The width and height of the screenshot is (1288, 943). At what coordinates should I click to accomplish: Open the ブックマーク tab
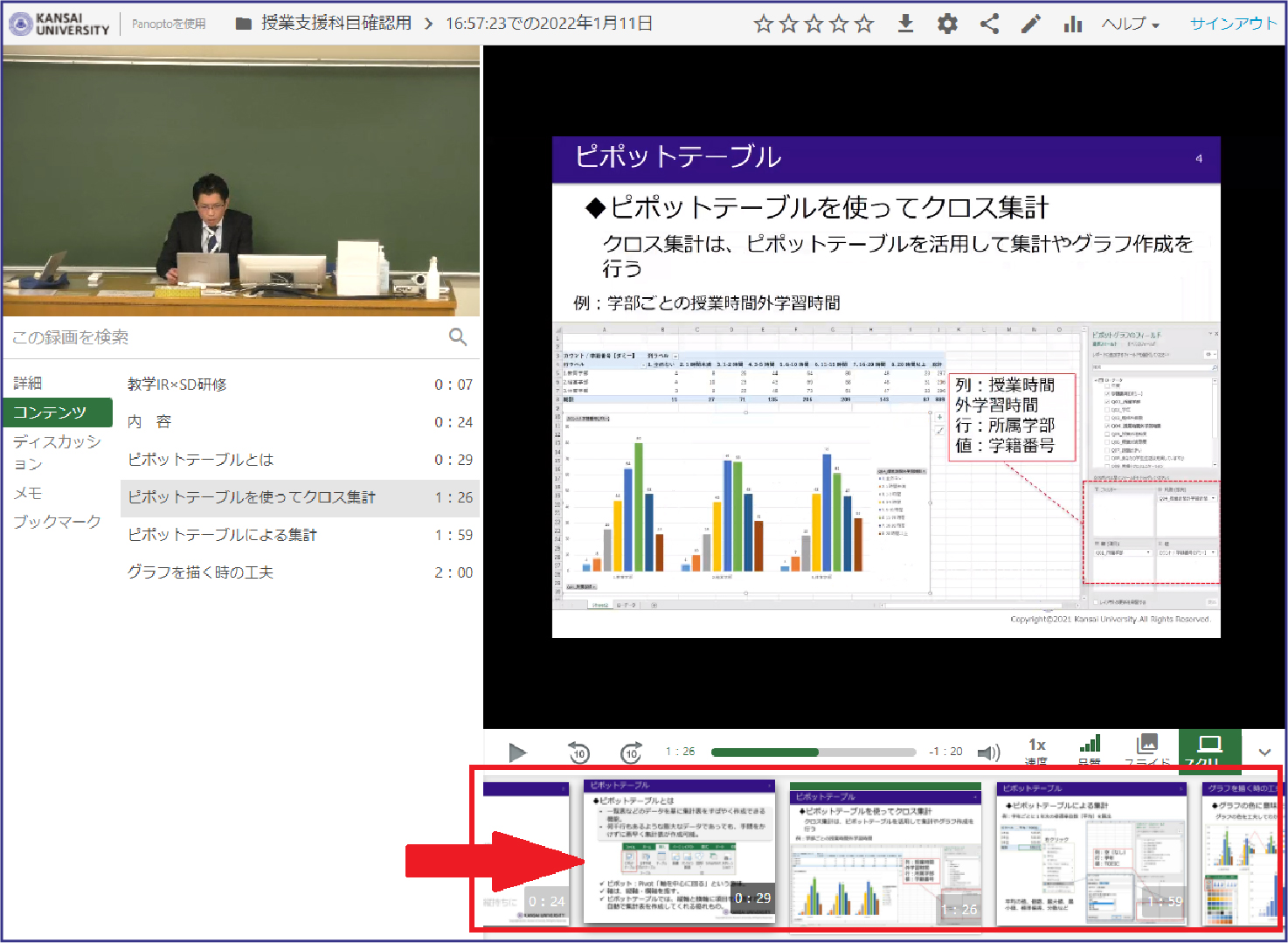click(57, 522)
